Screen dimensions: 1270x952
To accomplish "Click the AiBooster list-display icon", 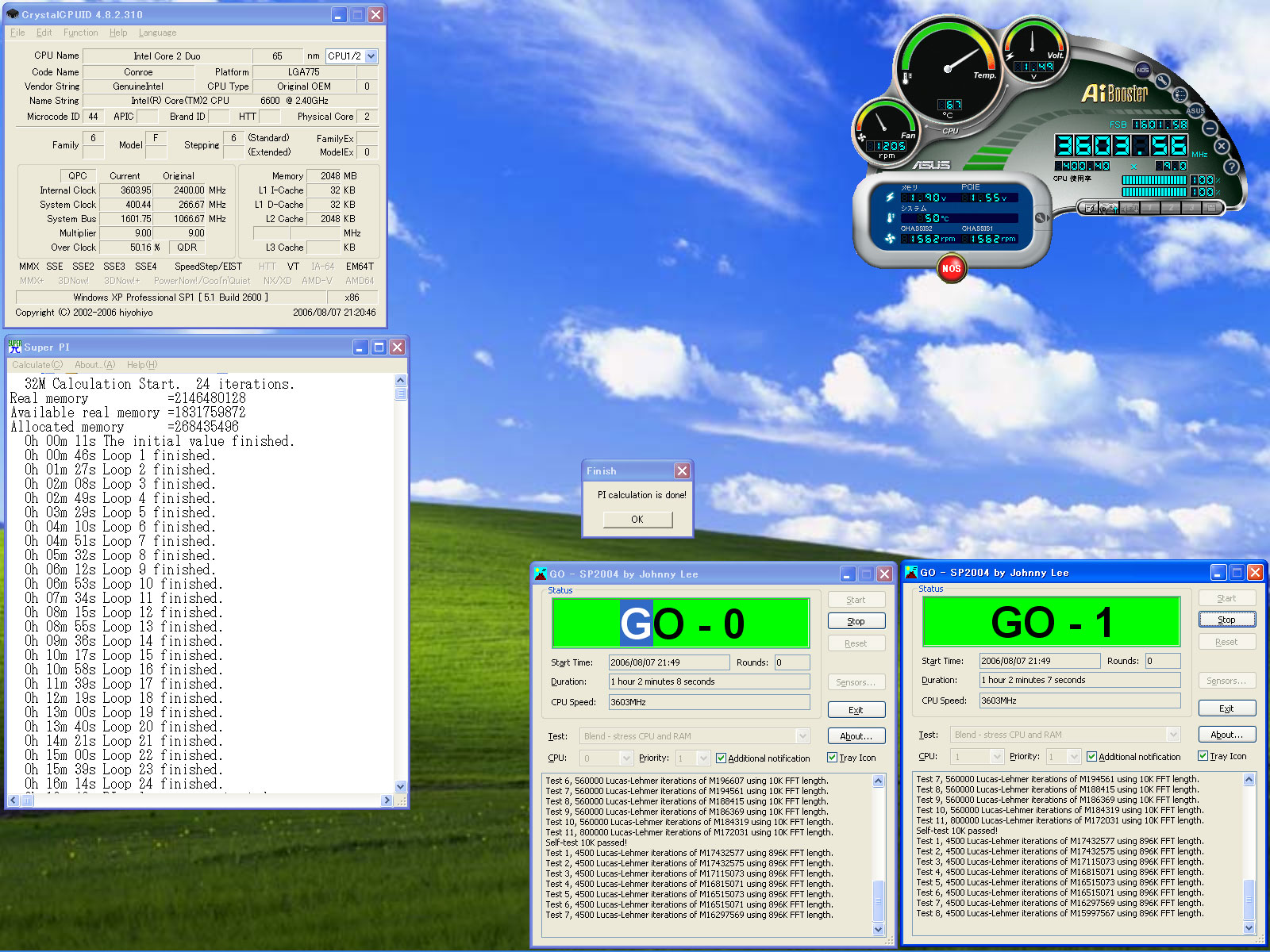I will point(1180,94).
